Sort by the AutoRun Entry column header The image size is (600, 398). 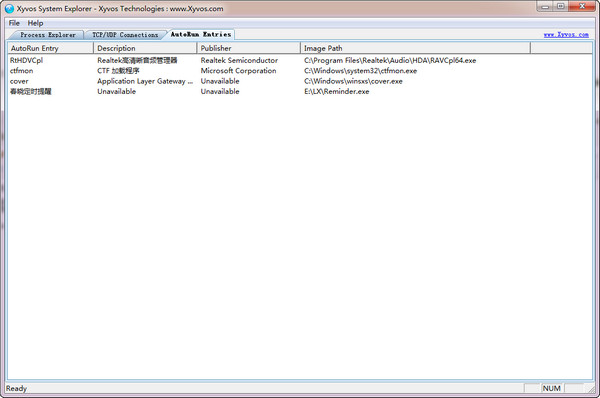(51, 48)
